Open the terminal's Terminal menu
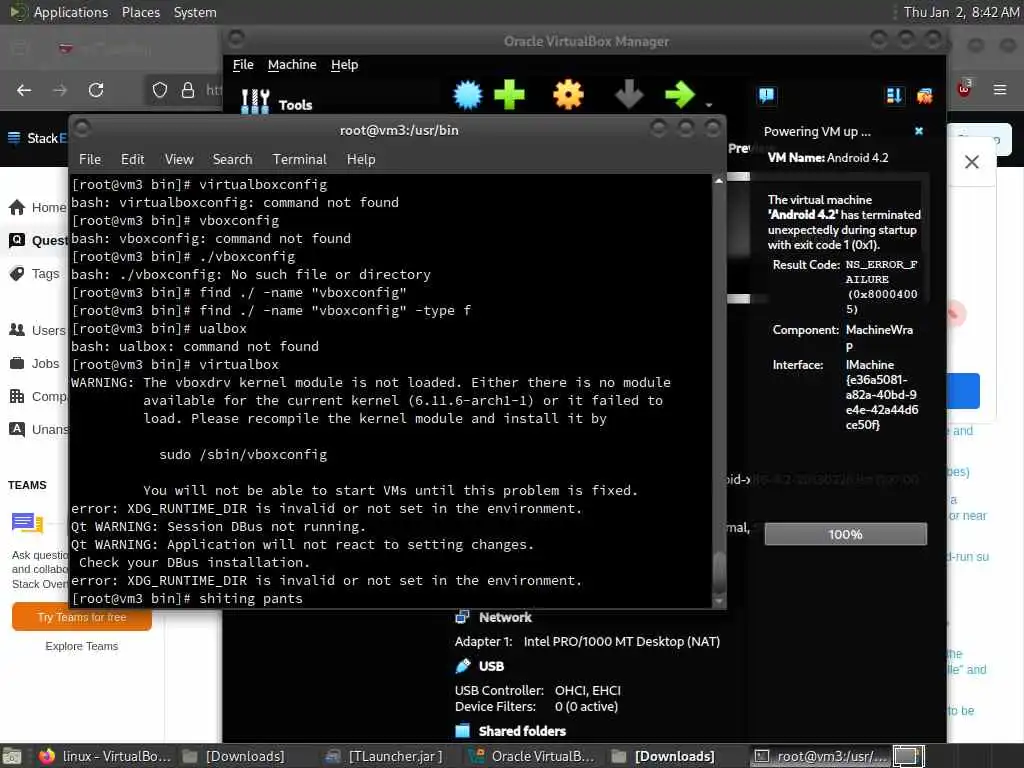The height and width of the screenshot is (768, 1024). coord(300,159)
